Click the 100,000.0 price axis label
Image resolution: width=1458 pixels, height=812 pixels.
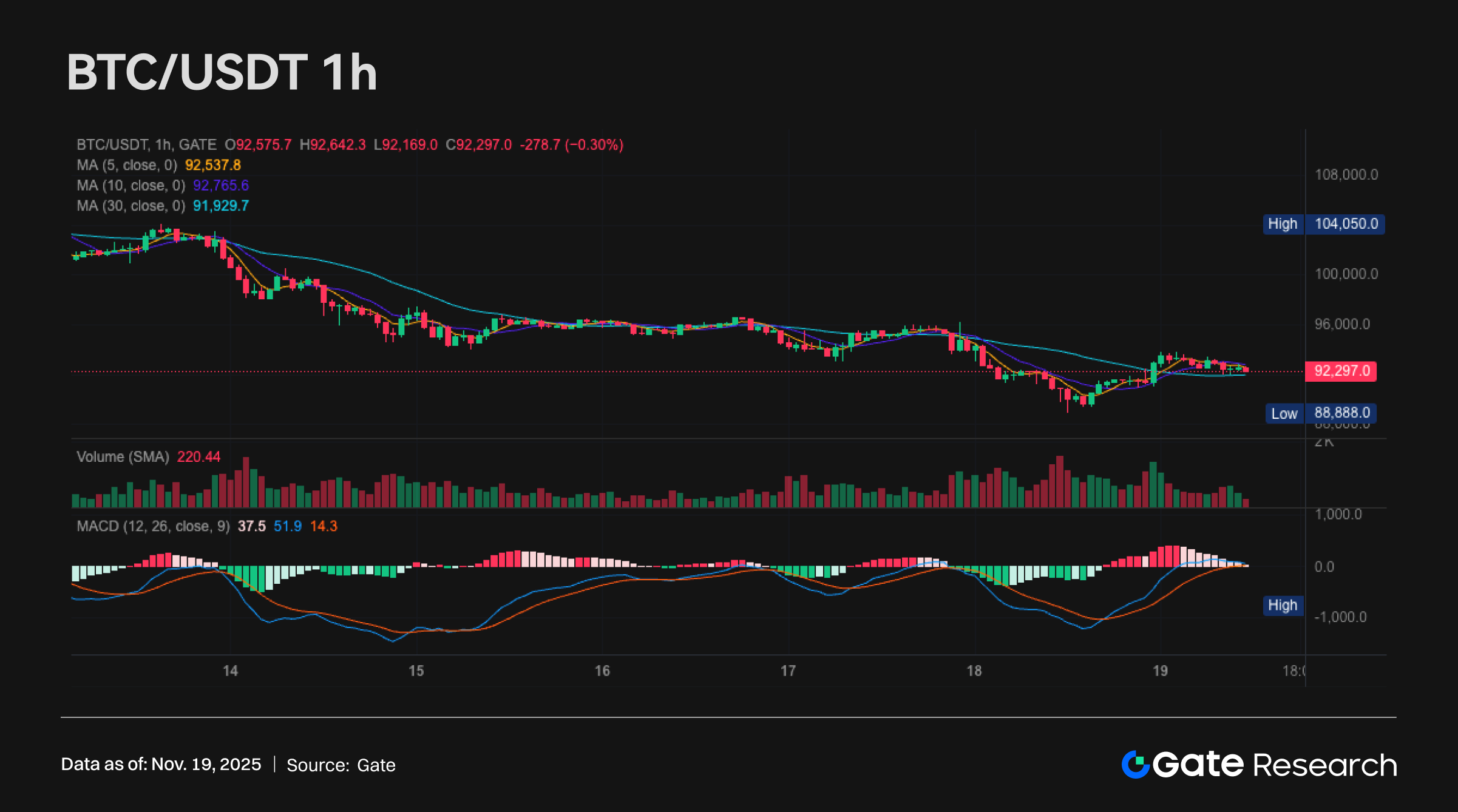click(1346, 274)
